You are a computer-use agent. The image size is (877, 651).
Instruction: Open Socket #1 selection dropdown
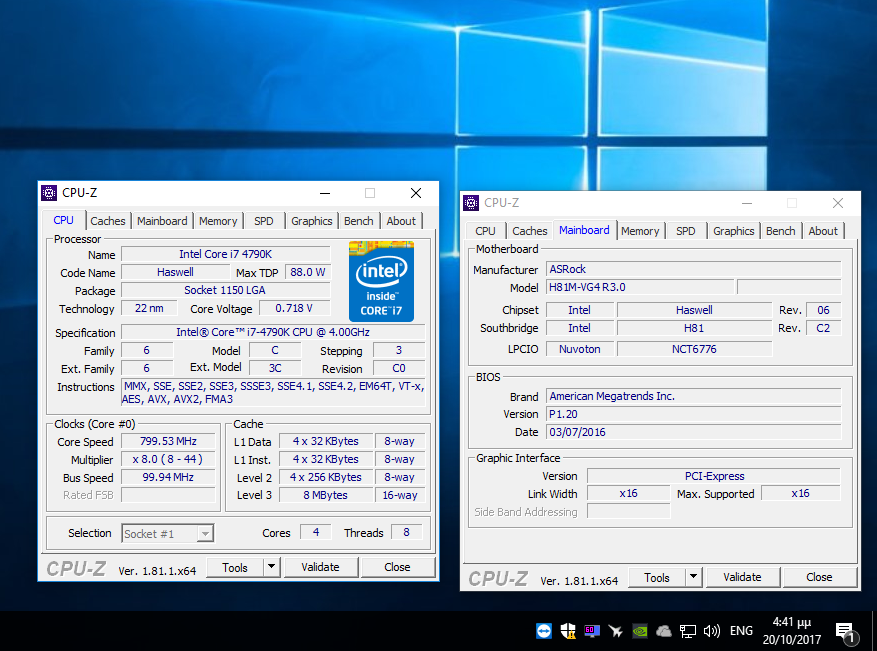pos(167,534)
